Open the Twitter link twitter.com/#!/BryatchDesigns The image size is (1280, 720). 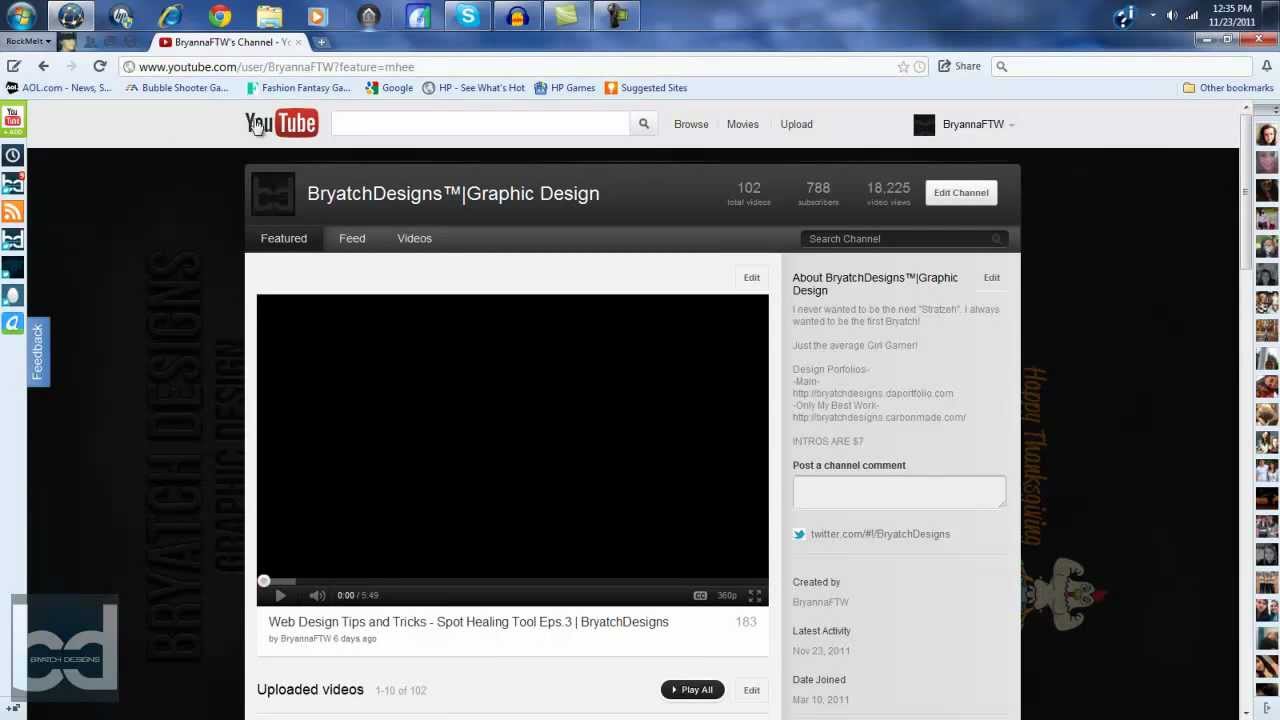pos(880,534)
